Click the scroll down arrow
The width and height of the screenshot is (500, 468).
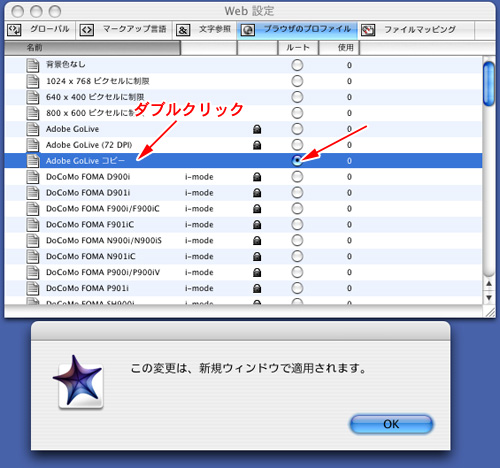point(489,298)
